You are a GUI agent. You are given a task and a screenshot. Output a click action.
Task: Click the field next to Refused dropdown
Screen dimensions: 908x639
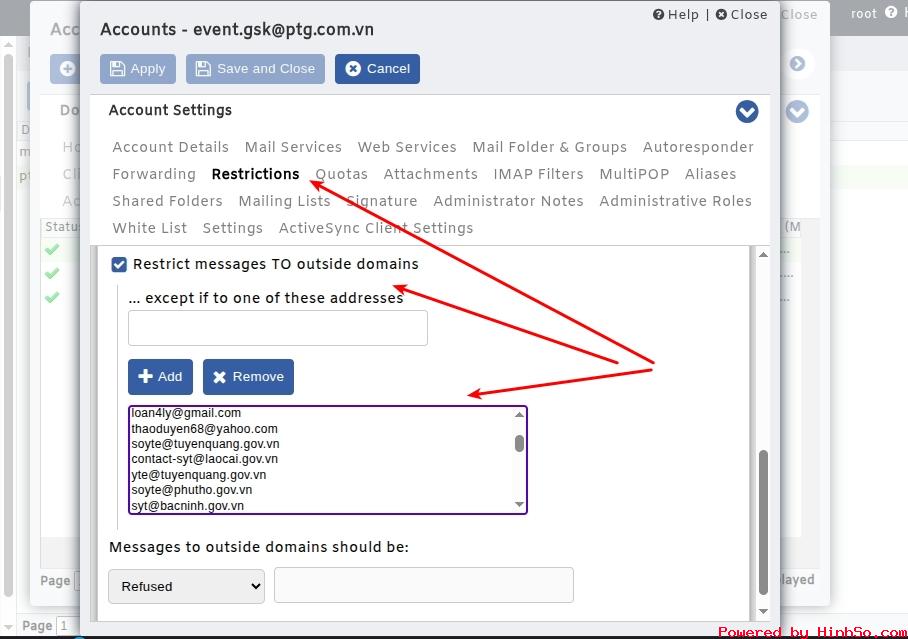click(424, 585)
